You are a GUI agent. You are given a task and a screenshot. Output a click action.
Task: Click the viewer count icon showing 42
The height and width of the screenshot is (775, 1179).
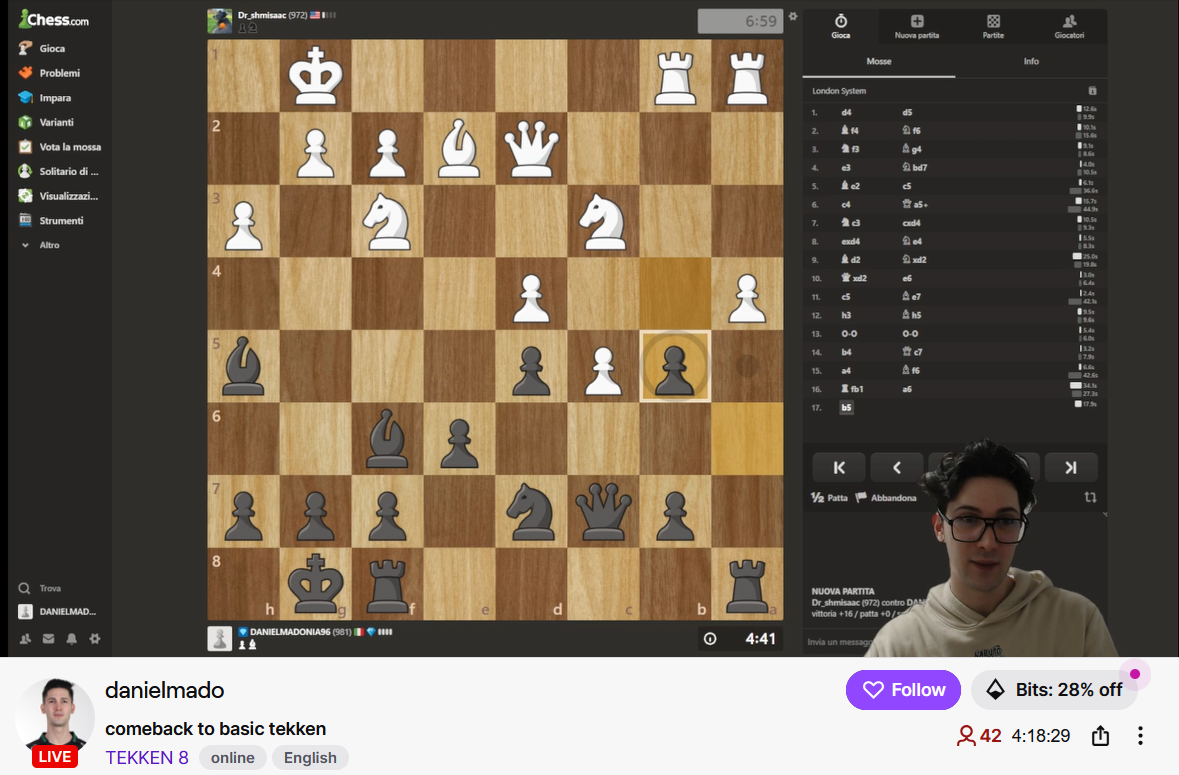pos(965,735)
